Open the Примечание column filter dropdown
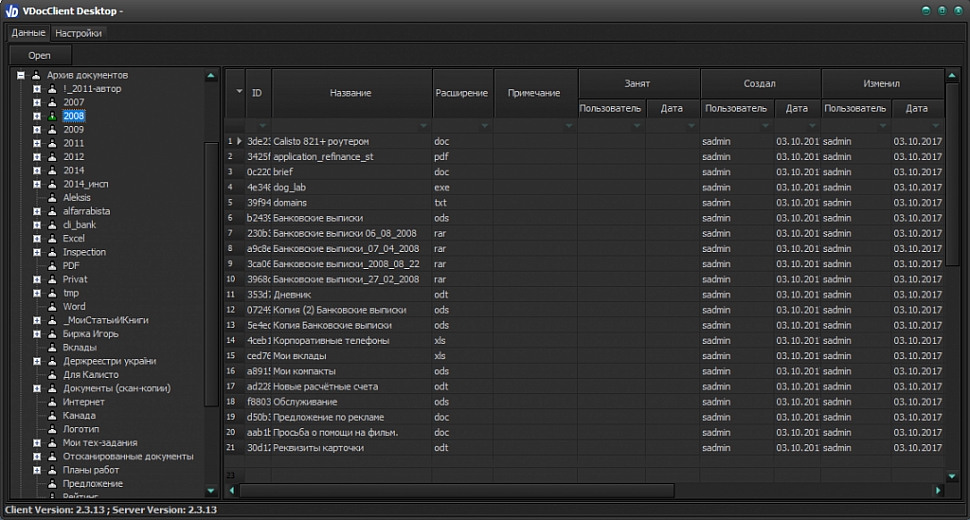Screen dimensions: 970x520 tap(569, 126)
